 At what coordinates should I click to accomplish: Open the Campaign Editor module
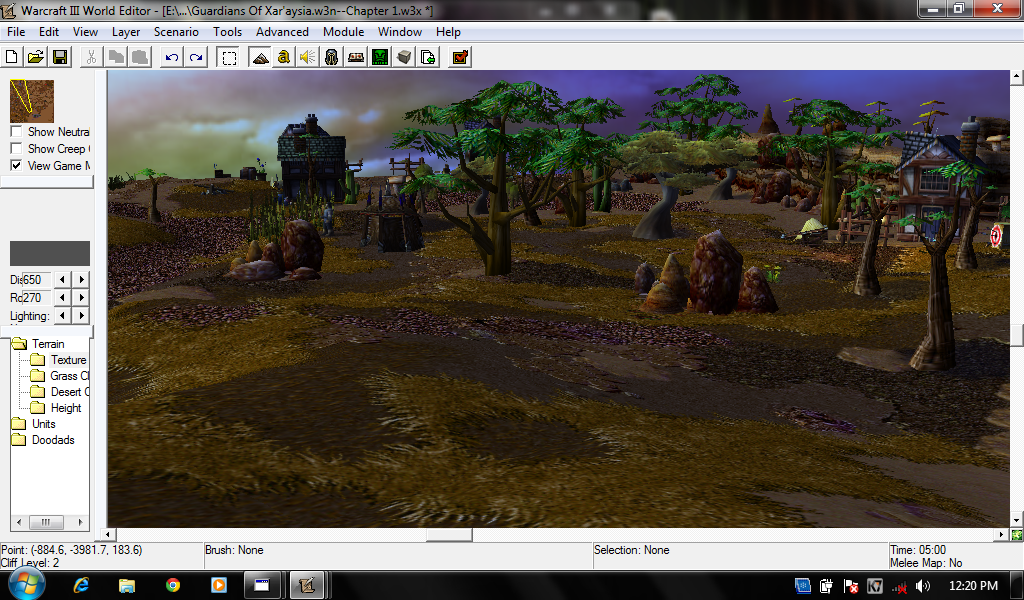(x=356, y=57)
